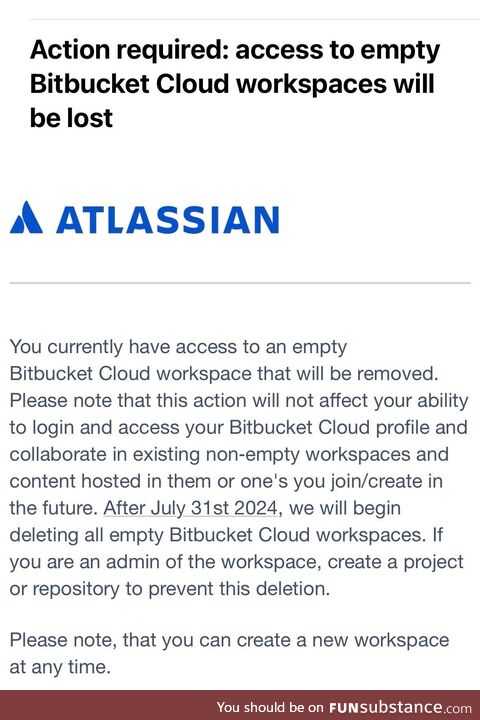Click the non-empty workspaces phrase
This screenshot has height=720, width=480.
click(x=308, y=455)
